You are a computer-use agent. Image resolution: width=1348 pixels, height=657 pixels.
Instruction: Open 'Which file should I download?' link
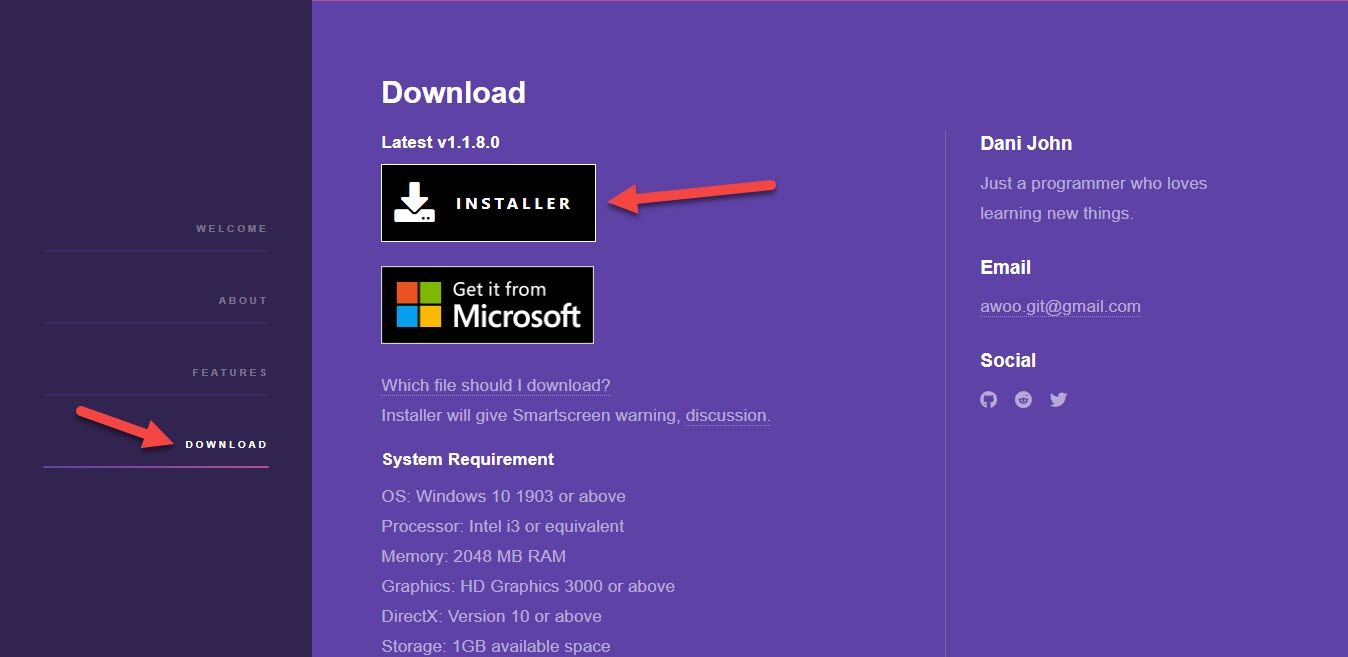click(495, 386)
